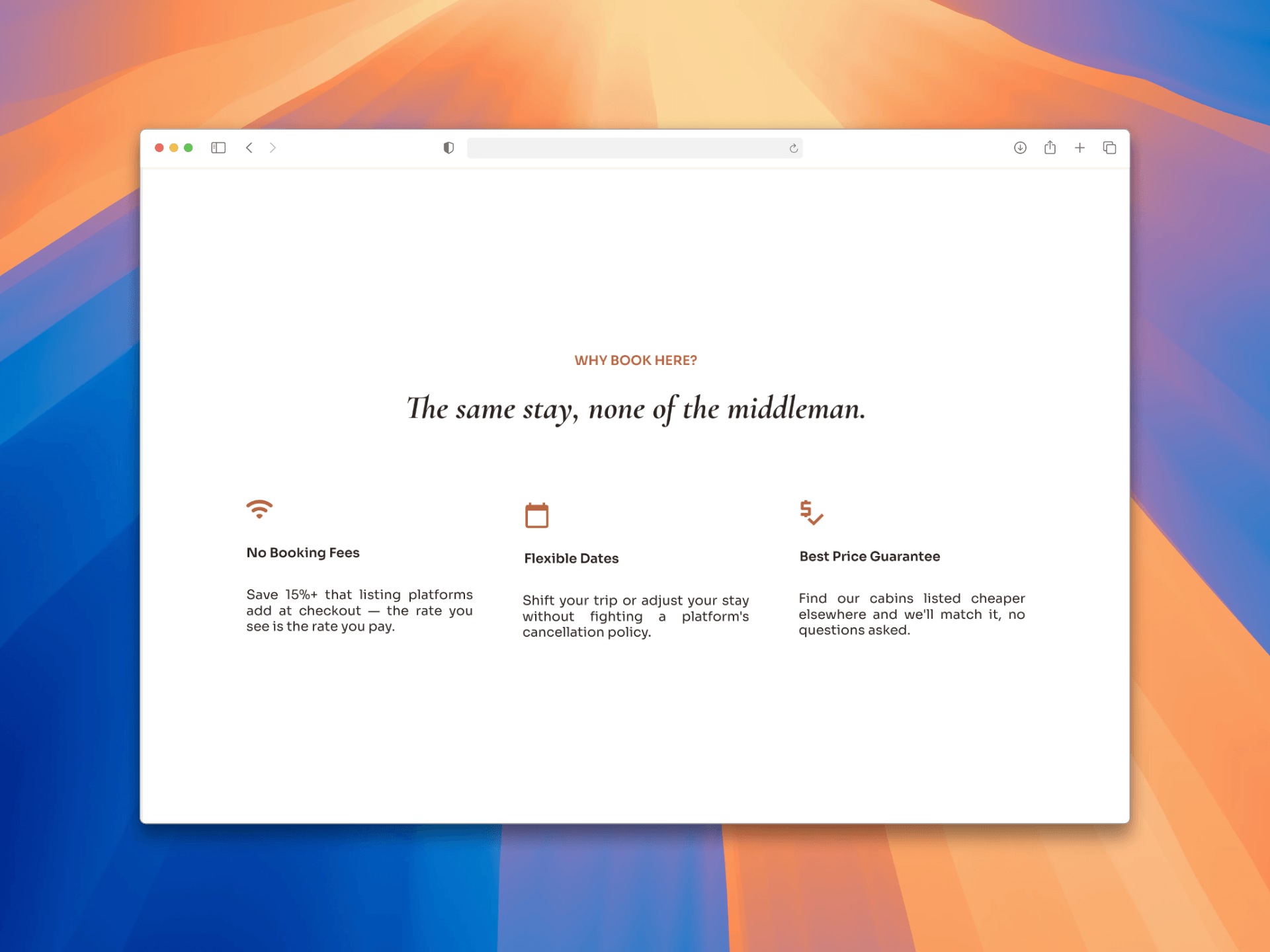Add a new tab with plus icon
Screen dimensions: 1270x952
click(1079, 148)
